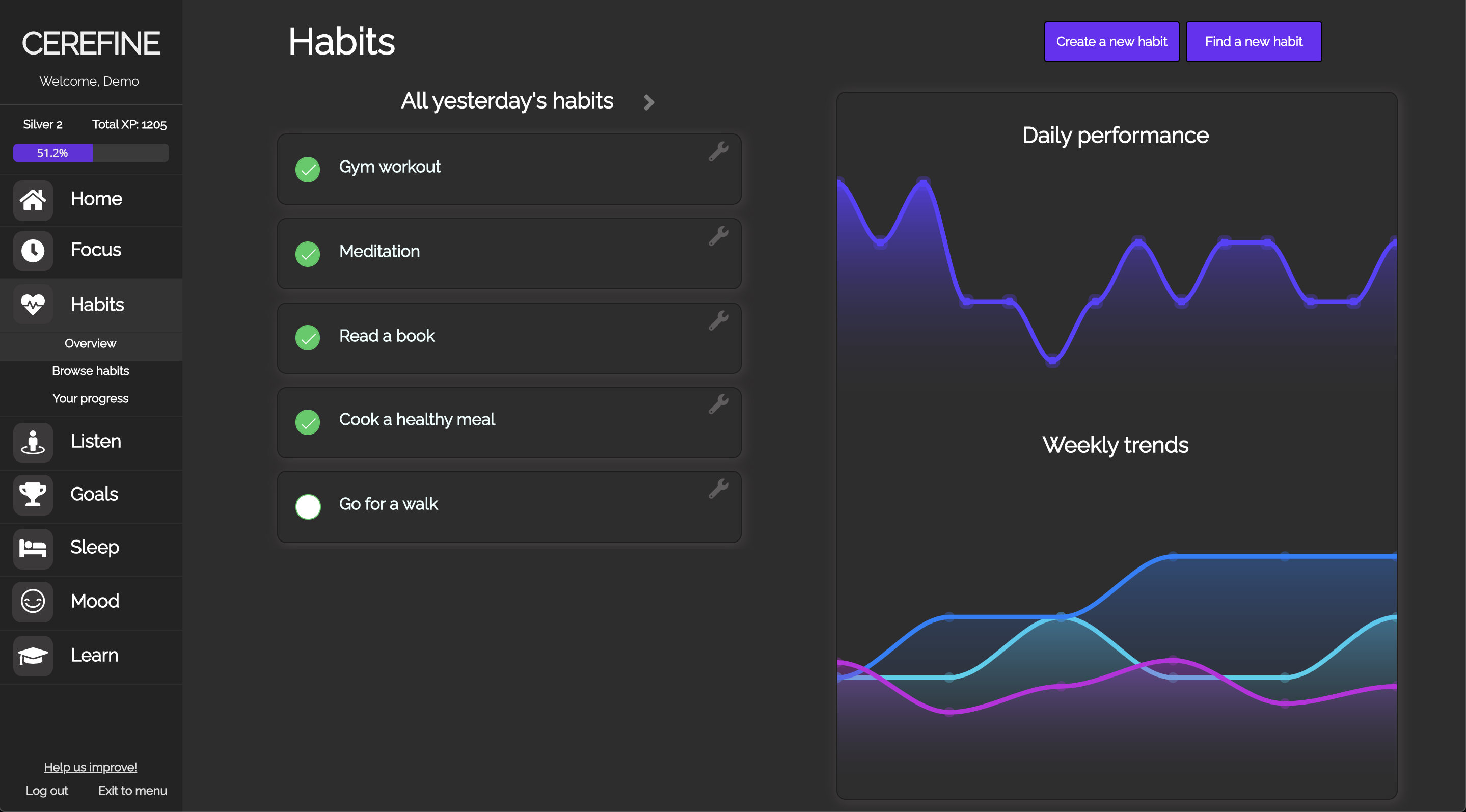Open the Browse habits submenu item
Viewport: 1466px width, 812px height.
pyautogui.click(x=91, y=371)
